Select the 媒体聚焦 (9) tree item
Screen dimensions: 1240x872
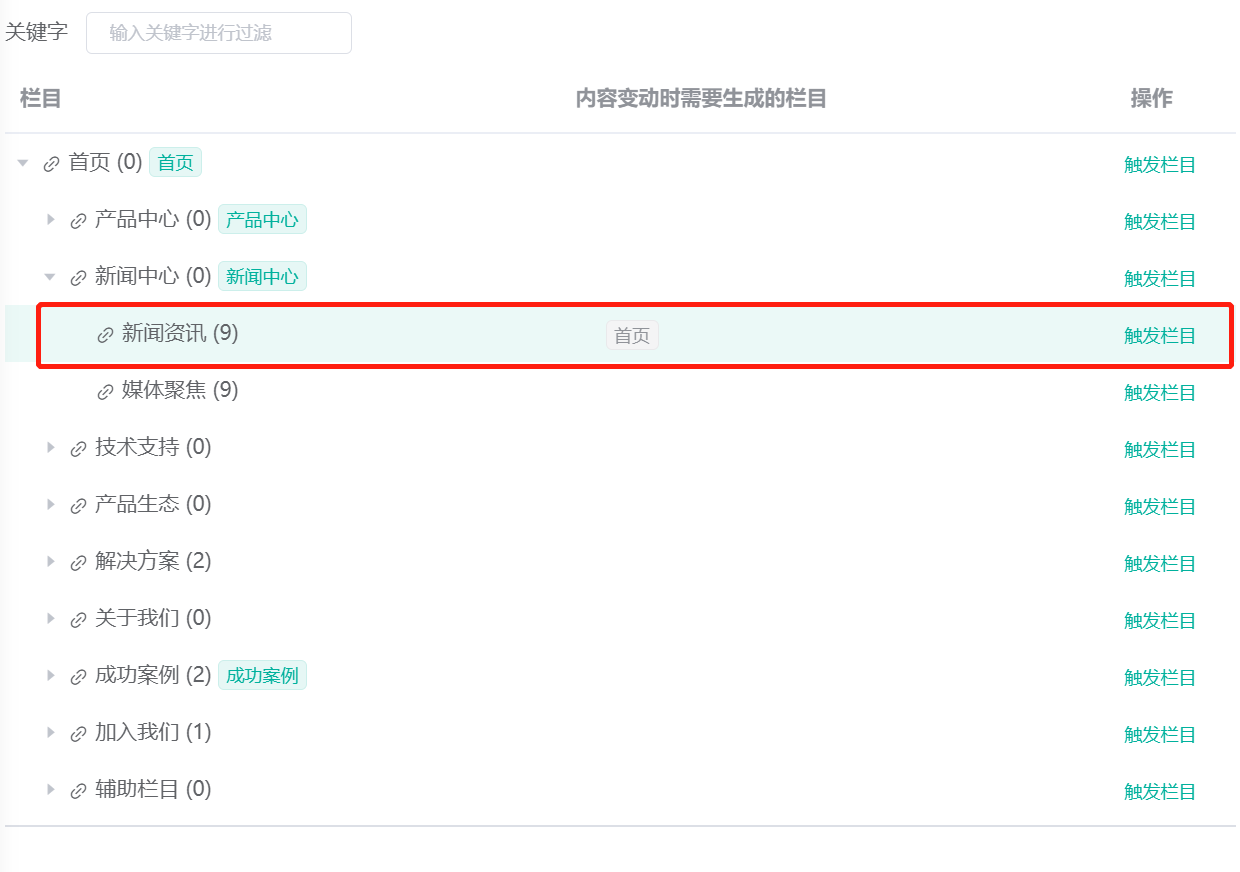tap(180, 390)
